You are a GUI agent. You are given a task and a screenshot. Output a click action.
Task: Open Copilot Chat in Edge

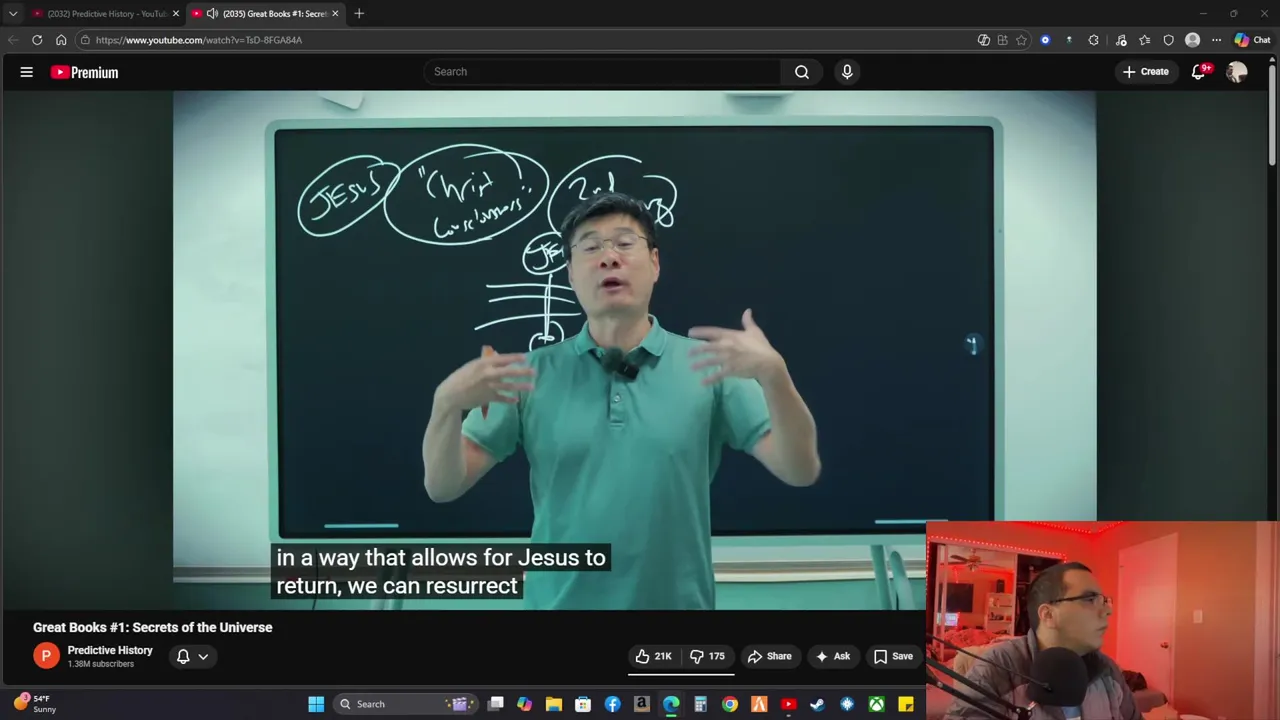point(1252,40)
